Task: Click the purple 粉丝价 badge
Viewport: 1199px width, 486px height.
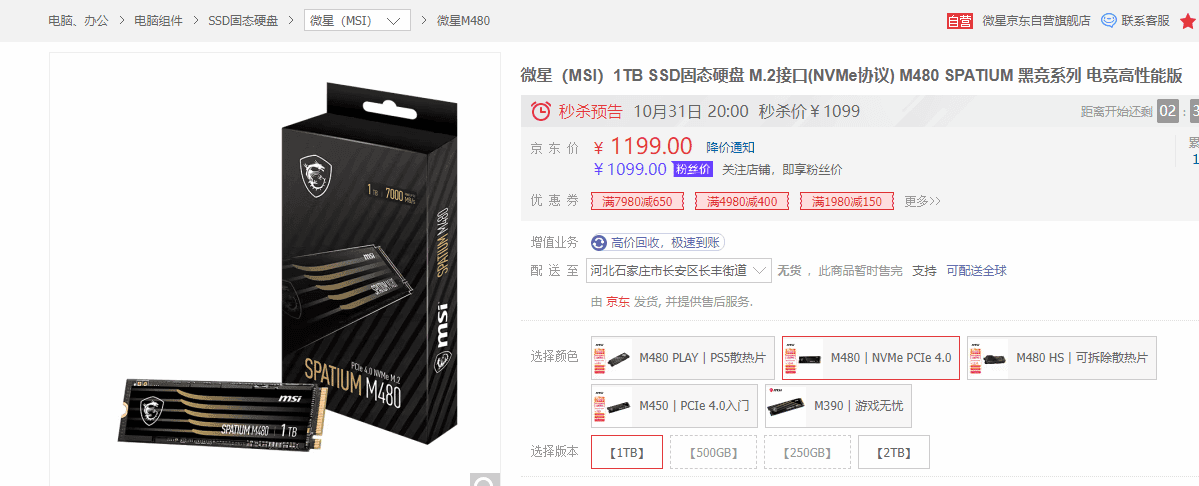Action: pos(694,169)
